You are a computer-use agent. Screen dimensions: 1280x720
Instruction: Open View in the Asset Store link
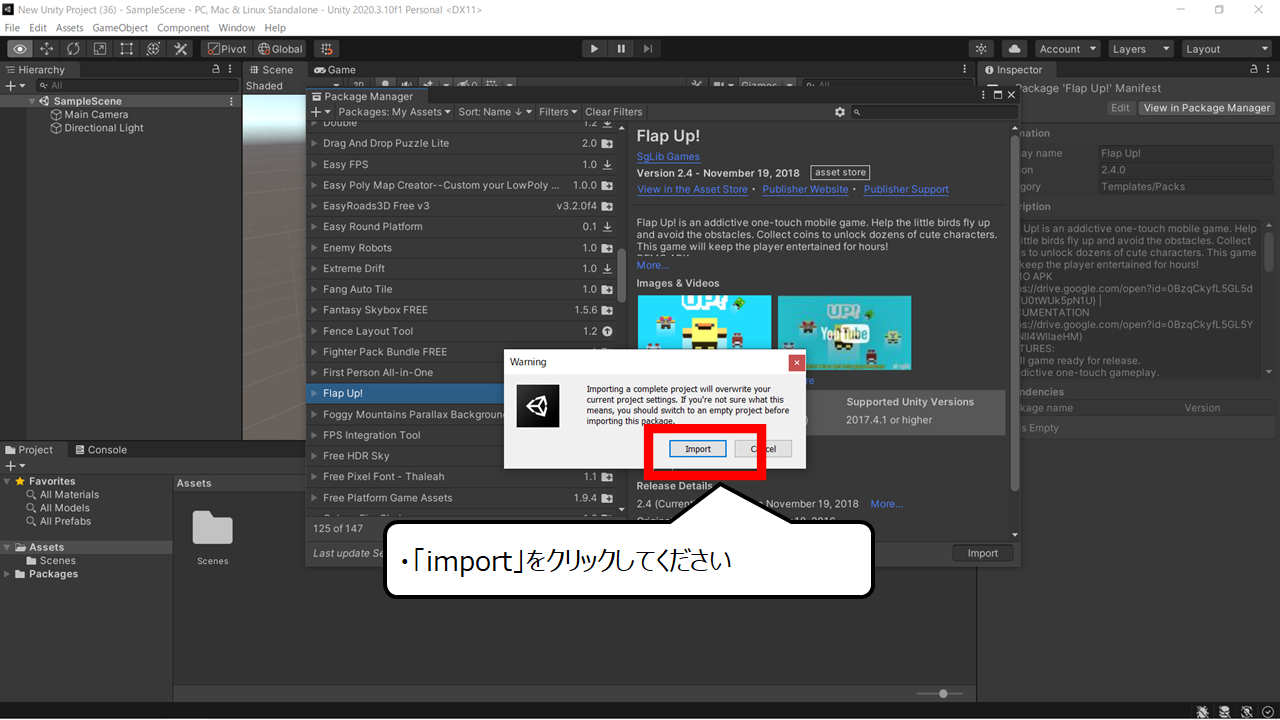coord(692,189)
